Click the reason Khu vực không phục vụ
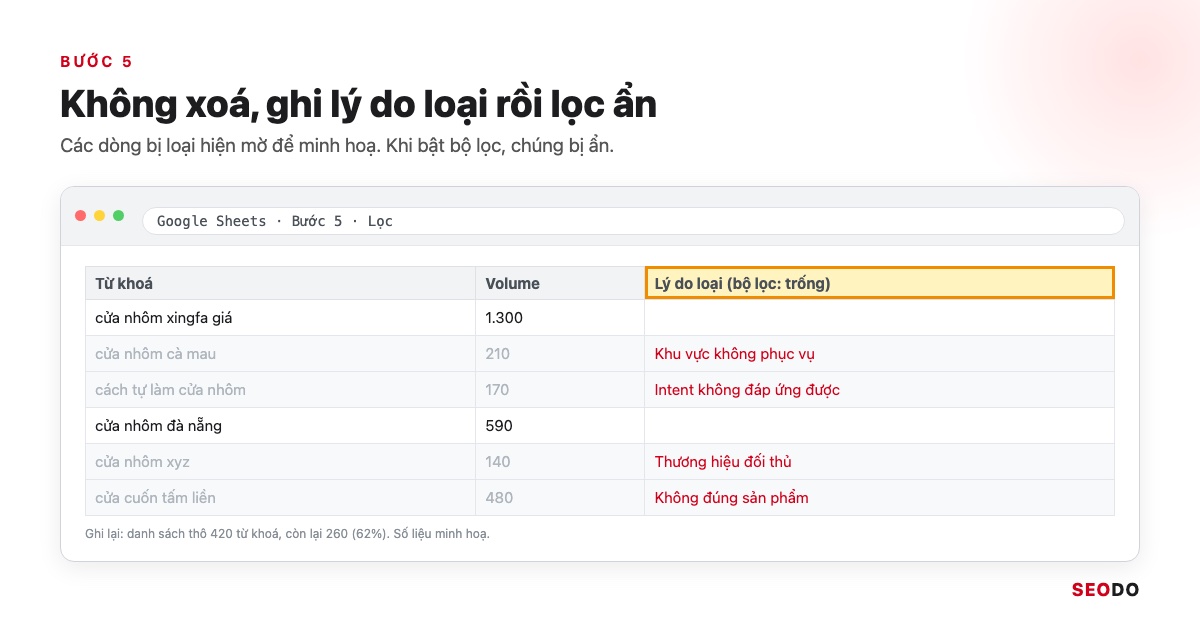Image resolution: width=1200 pixels, height=622 pixels. [x=879, y=354]
